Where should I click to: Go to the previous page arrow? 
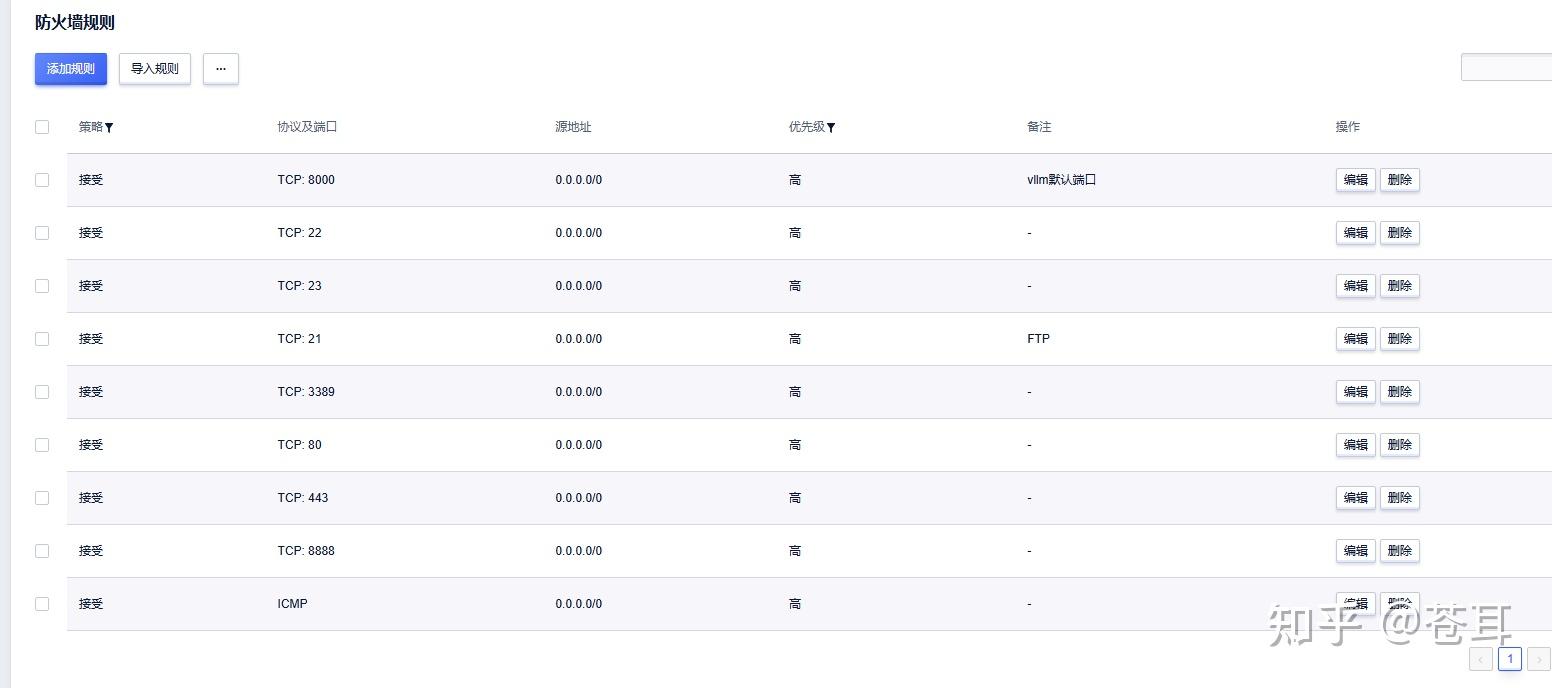click(1481, 659)
